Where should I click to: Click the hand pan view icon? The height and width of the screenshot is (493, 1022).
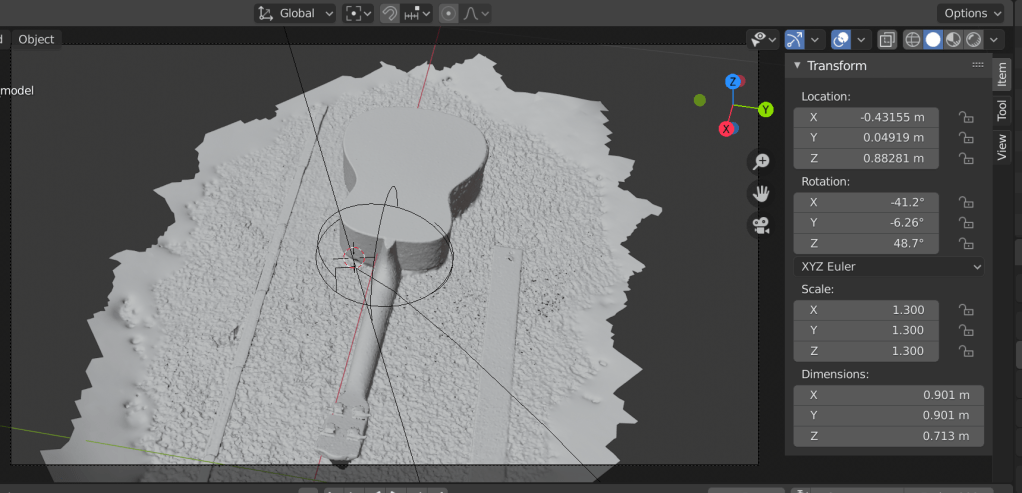point(761,193)
